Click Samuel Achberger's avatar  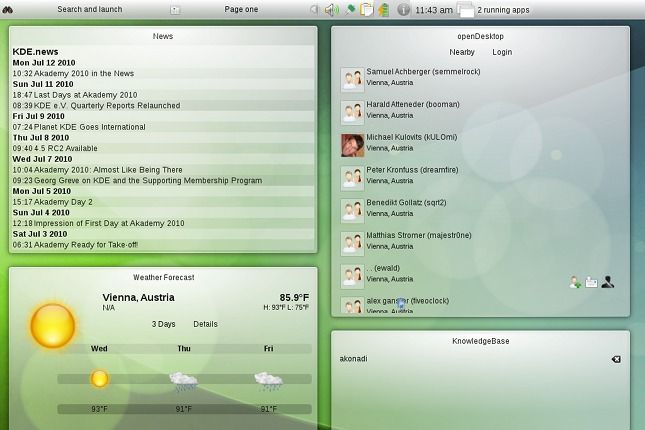[x=352, y=79]
